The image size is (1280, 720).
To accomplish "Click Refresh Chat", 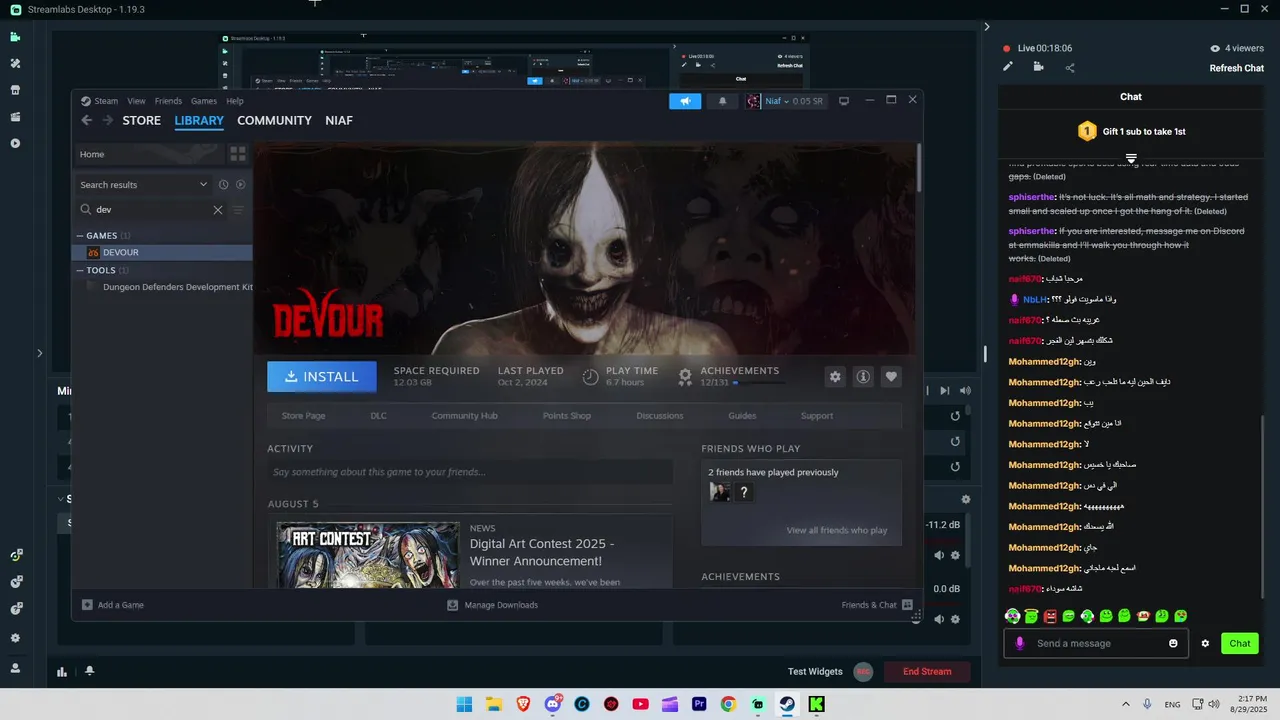I will (1237, 68).
